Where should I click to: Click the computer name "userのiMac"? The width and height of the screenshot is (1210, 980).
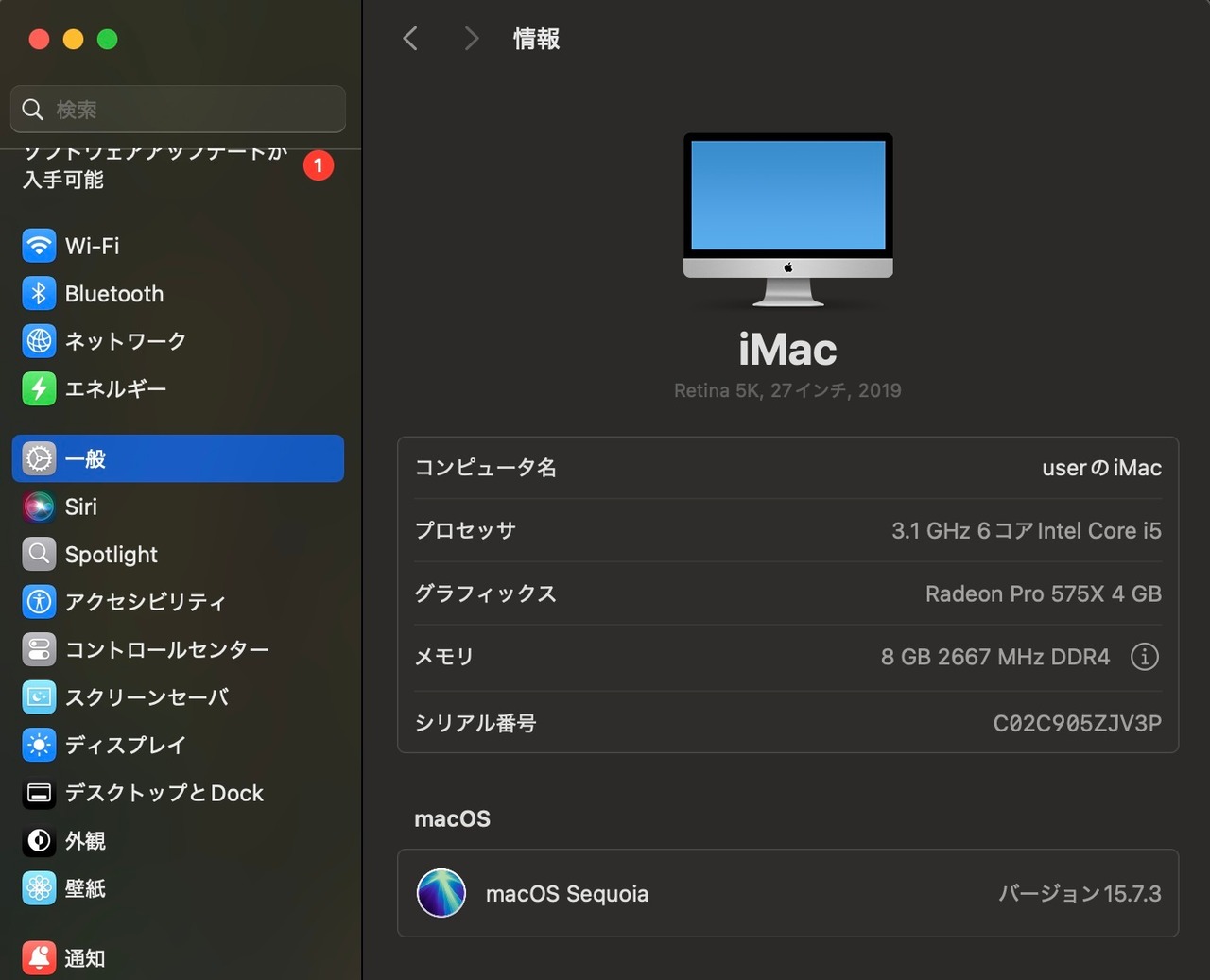point(1101,468)
